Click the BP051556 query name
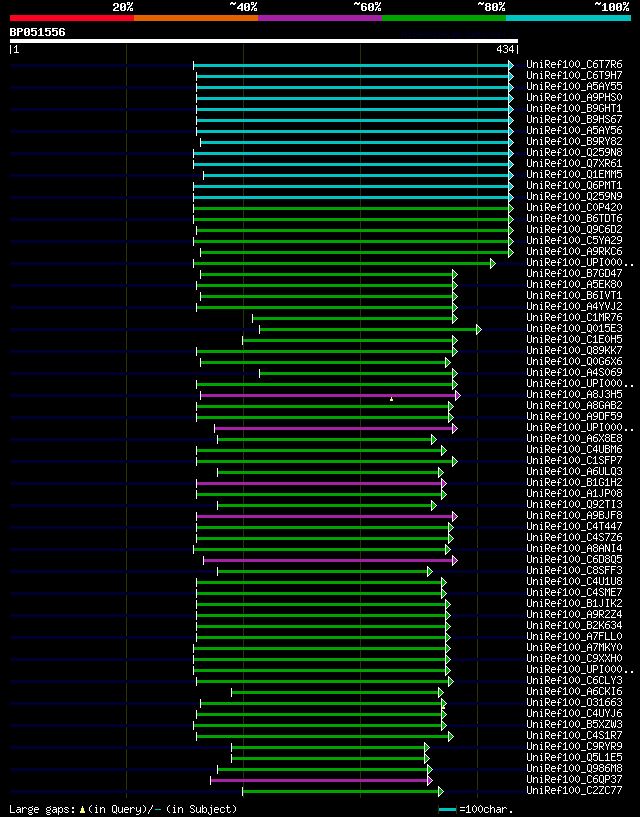This screenshot has height=817, width=640. click(x=38, y=32)
